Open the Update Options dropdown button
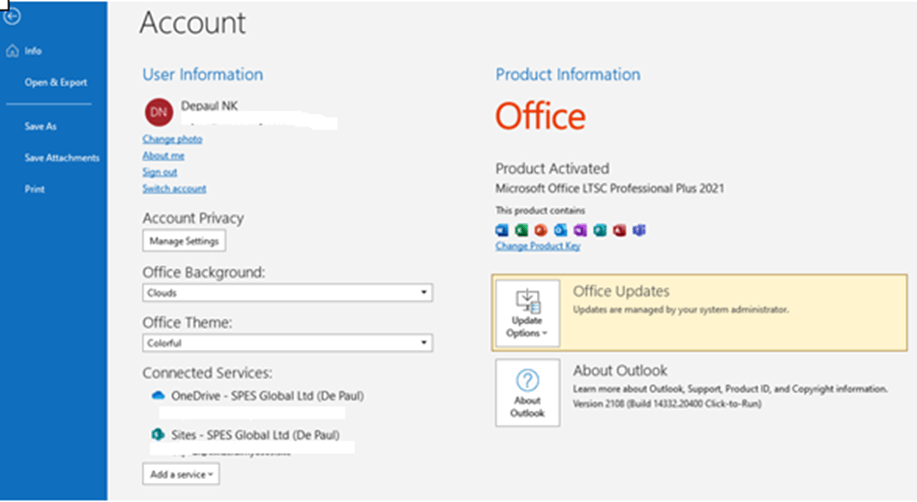This screenshot has width=917, height=502. pos(527,313)
